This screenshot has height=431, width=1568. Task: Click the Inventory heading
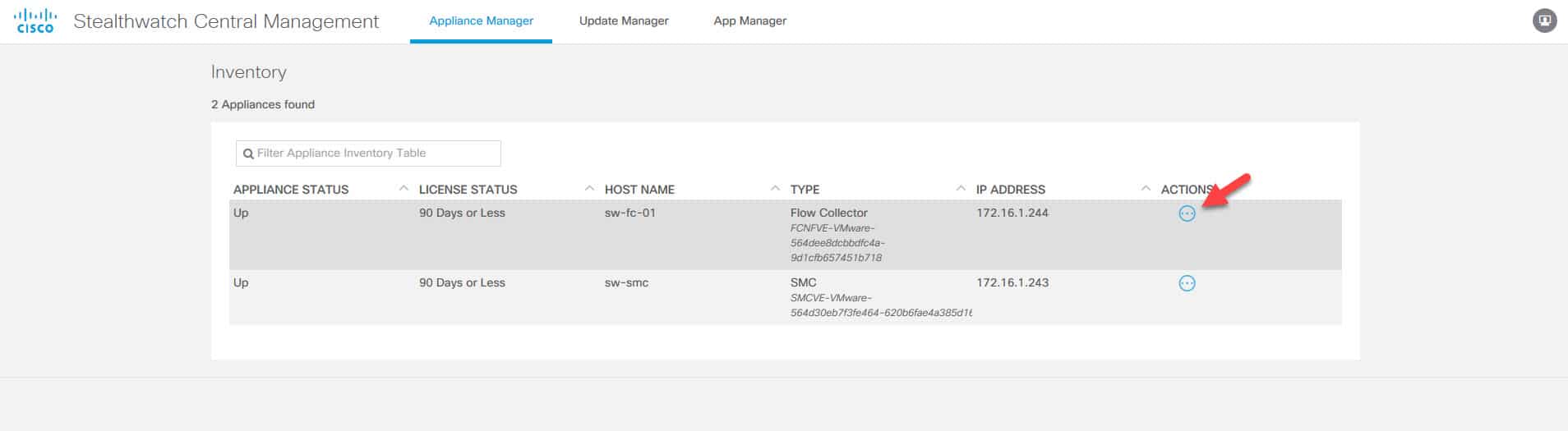[x=248, y=72]
